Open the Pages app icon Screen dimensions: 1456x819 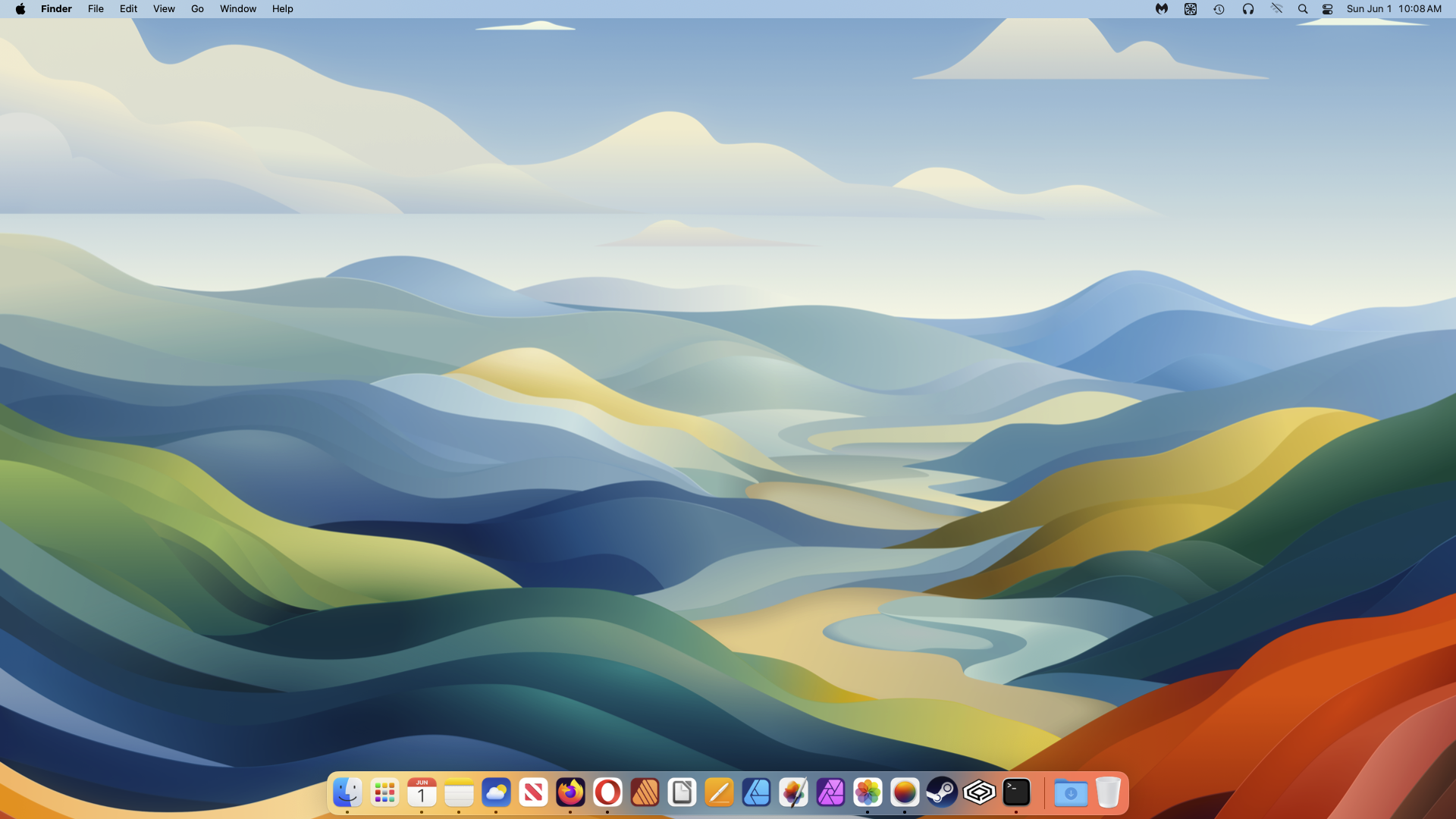(x=719, y=792)
